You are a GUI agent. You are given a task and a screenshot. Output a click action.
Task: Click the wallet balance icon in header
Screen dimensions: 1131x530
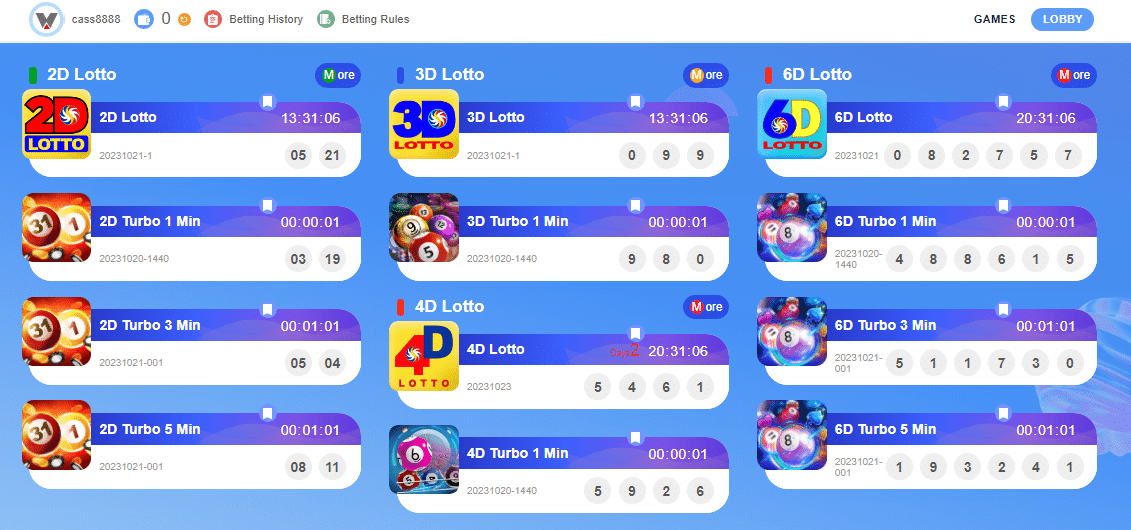pos(144,19)
